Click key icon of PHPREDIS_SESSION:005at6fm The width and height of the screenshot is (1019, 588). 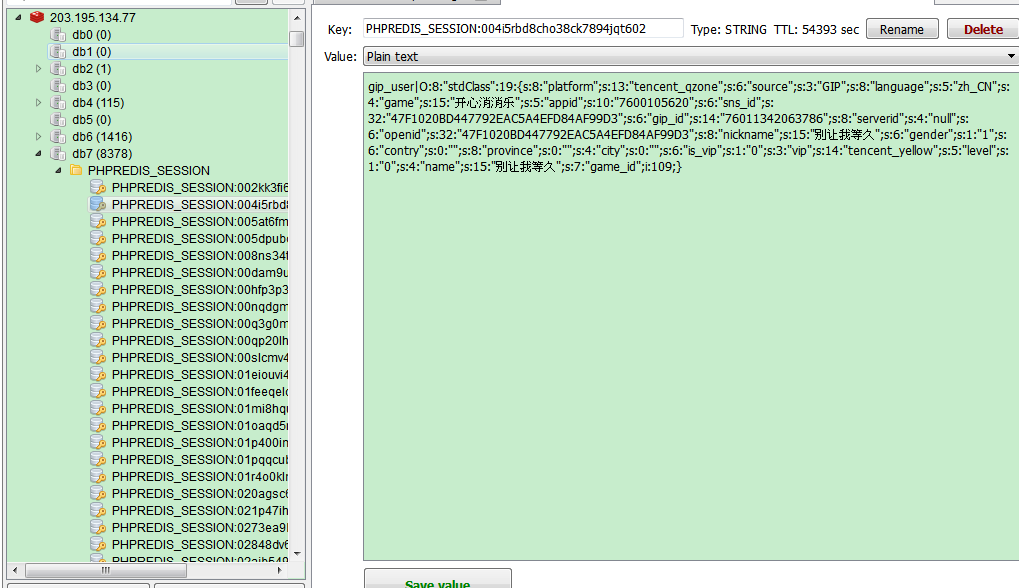tap(98, 222)
